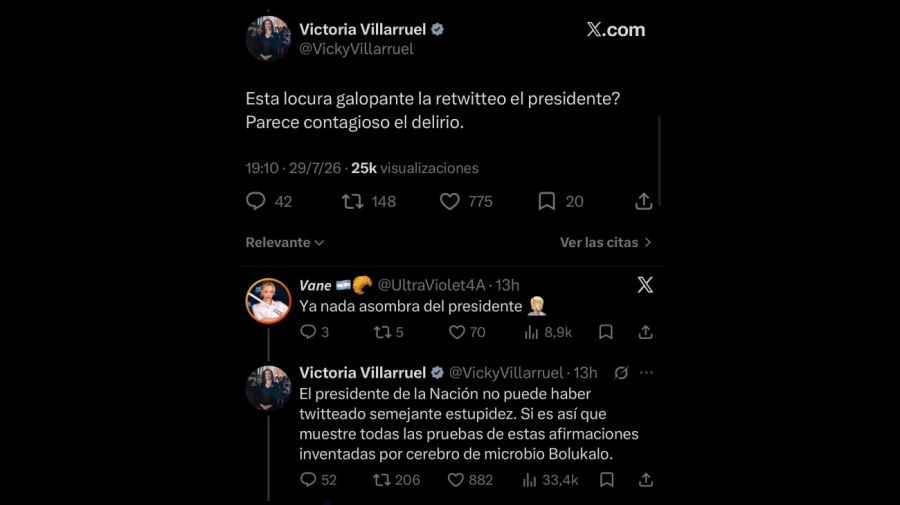Open Victoria Villarruel's profile picture at top

(x=268, y=38)
